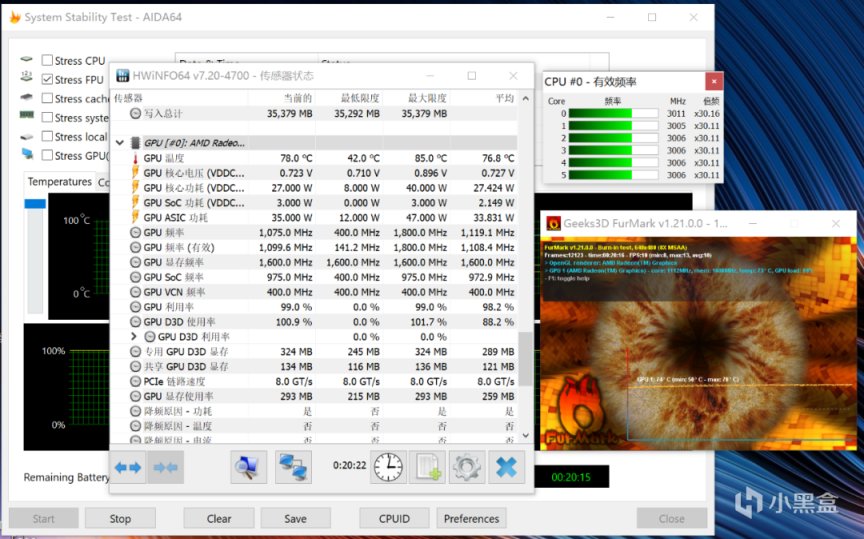The image size is (864, 539).
Task: Enable Stress local disks checkbox
Action: [47, 136]
